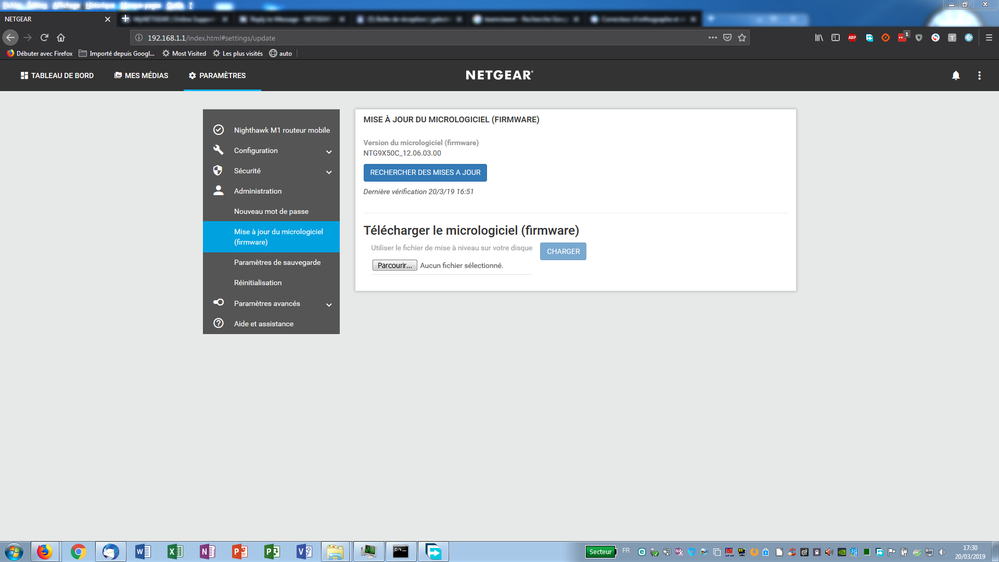Click the Charger button
The image size is (999, 562).
(x=563, y=251)
